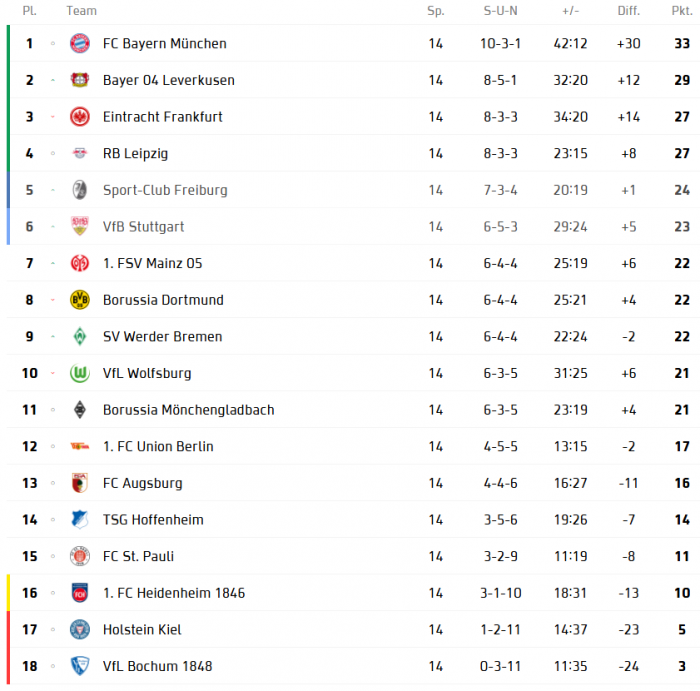Click the Borussia Mönchengladbach diamond crest

[x=80, y=410]
